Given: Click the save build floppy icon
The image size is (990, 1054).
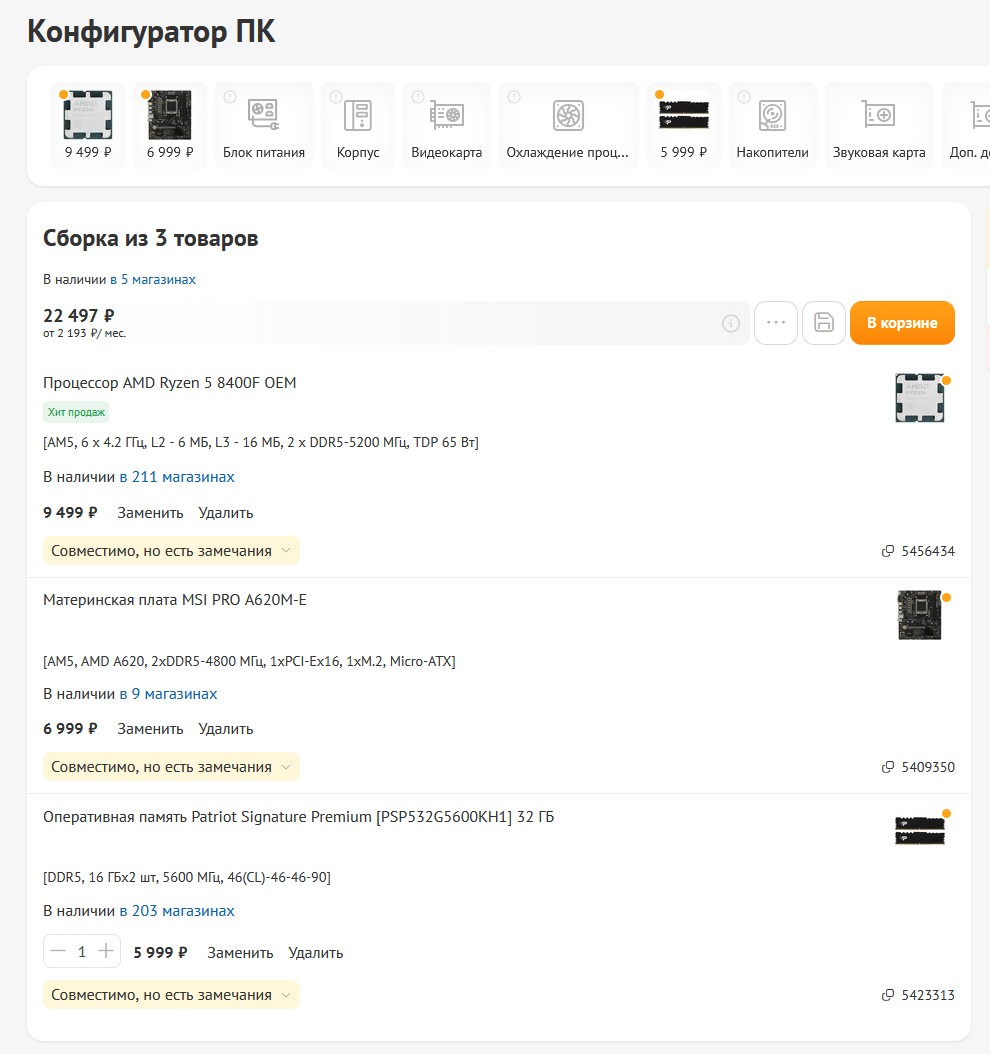Looking at the screenshot, I should point(824,323).
